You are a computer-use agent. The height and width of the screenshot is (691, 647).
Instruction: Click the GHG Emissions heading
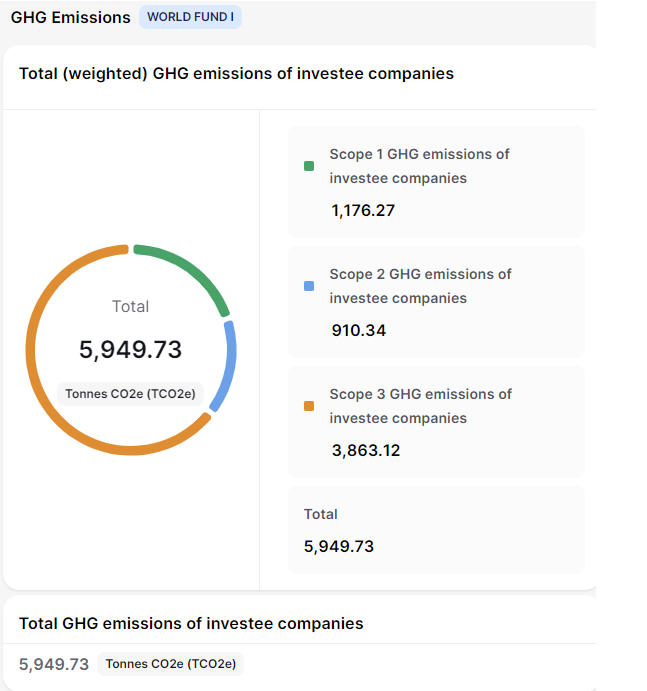point(70,17)
